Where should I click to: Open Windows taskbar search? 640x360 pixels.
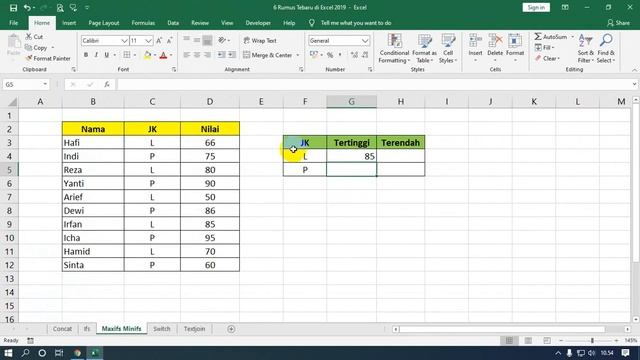[x=25, y=353]
